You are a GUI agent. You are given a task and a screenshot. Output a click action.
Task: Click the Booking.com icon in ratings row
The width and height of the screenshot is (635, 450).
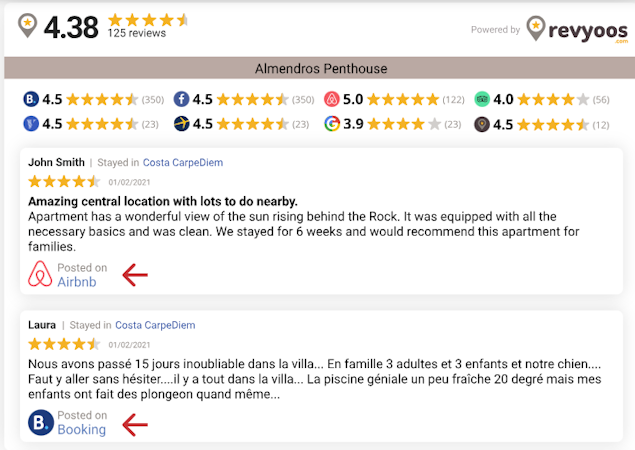[31, 99]
